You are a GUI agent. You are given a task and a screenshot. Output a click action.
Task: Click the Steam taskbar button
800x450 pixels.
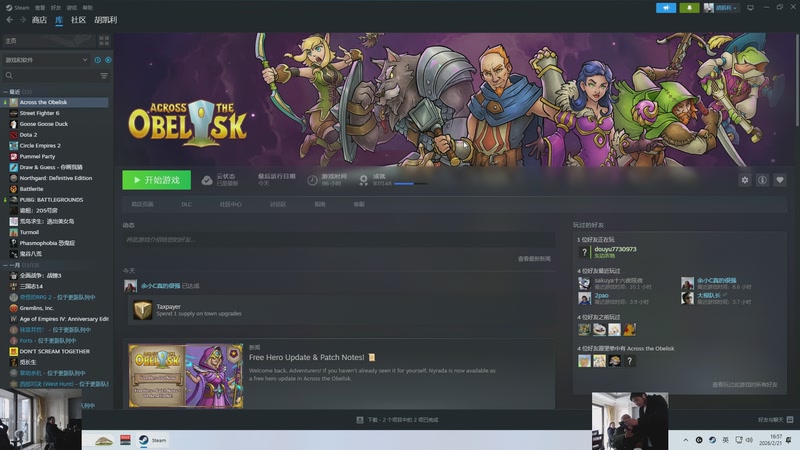[153, 440]
